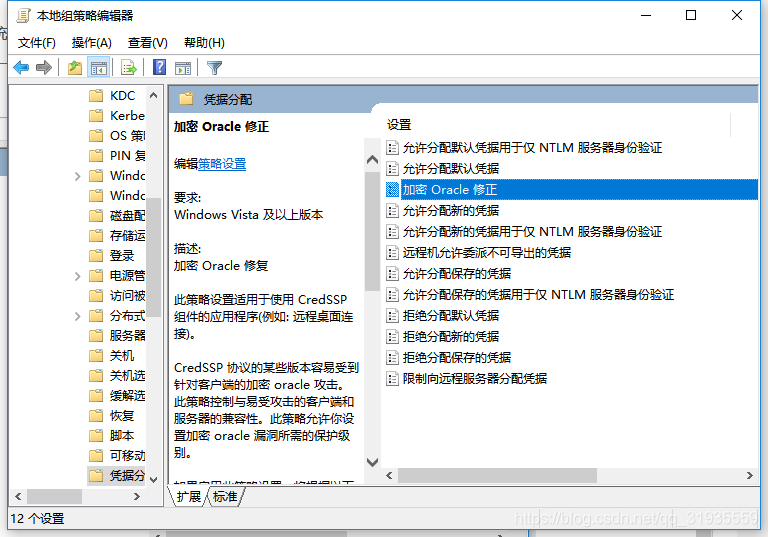Image resolution: width=768 pixels, height=537 pixels.
Task: Select the 服务器 tree item
Action: (127, 336)
